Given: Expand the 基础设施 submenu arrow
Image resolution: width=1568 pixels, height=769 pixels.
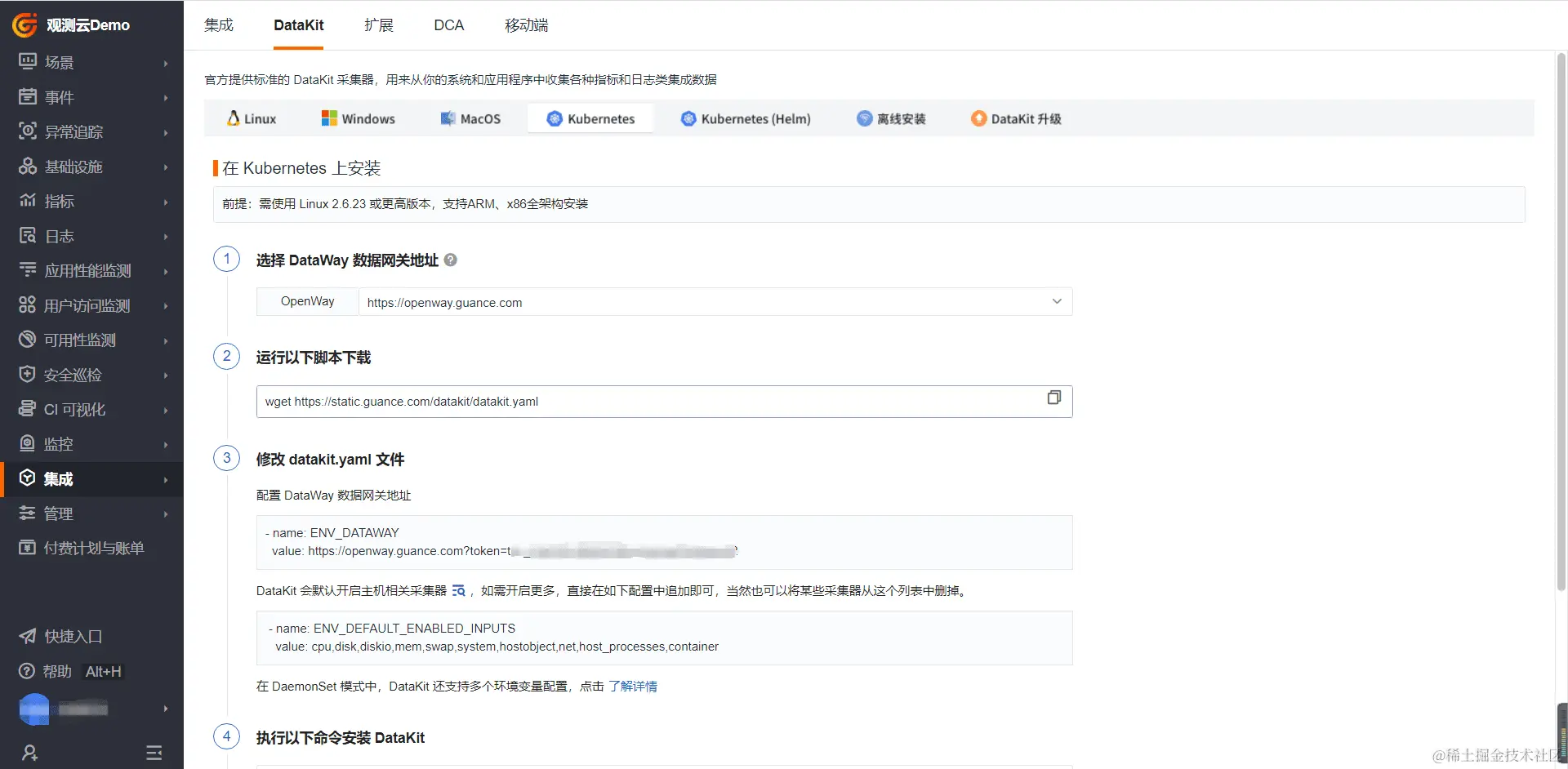Looking at the screenshot, I should tap(166, 167).
